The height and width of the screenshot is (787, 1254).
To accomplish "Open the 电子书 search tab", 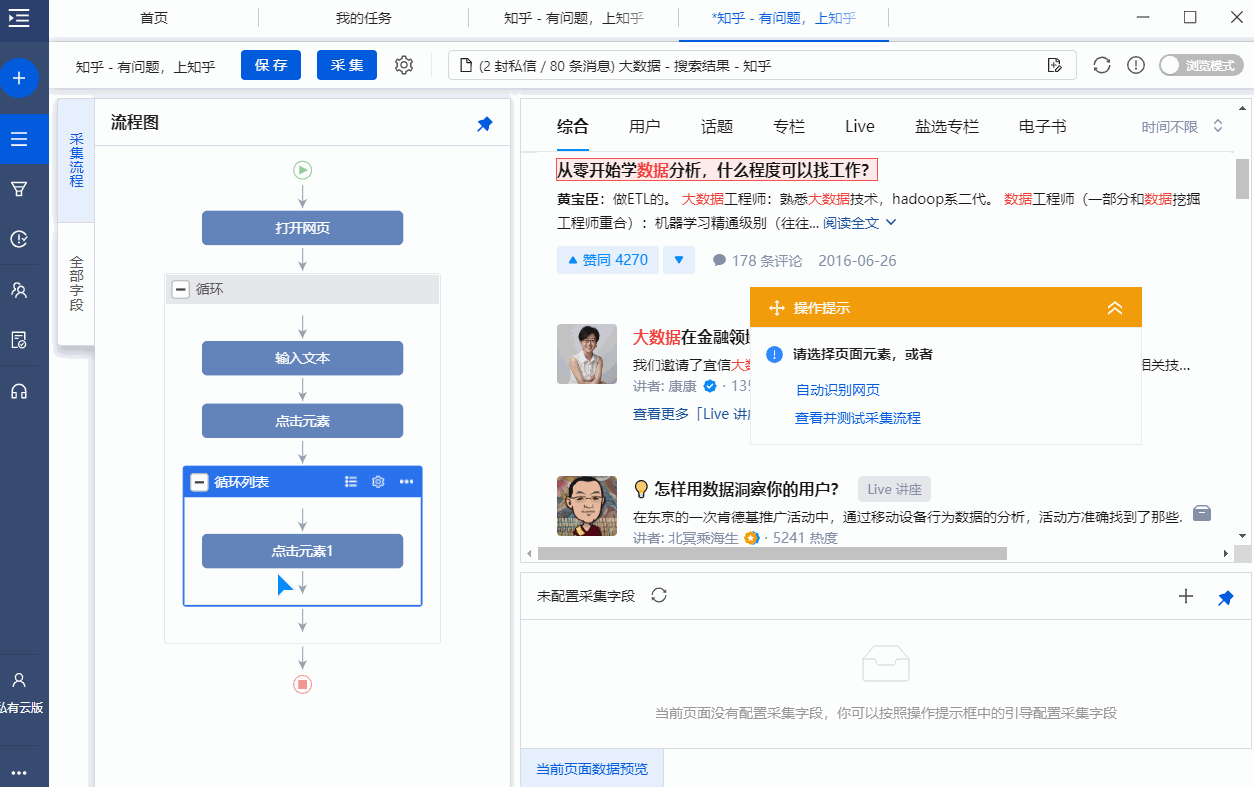I will coord(1043,126).
